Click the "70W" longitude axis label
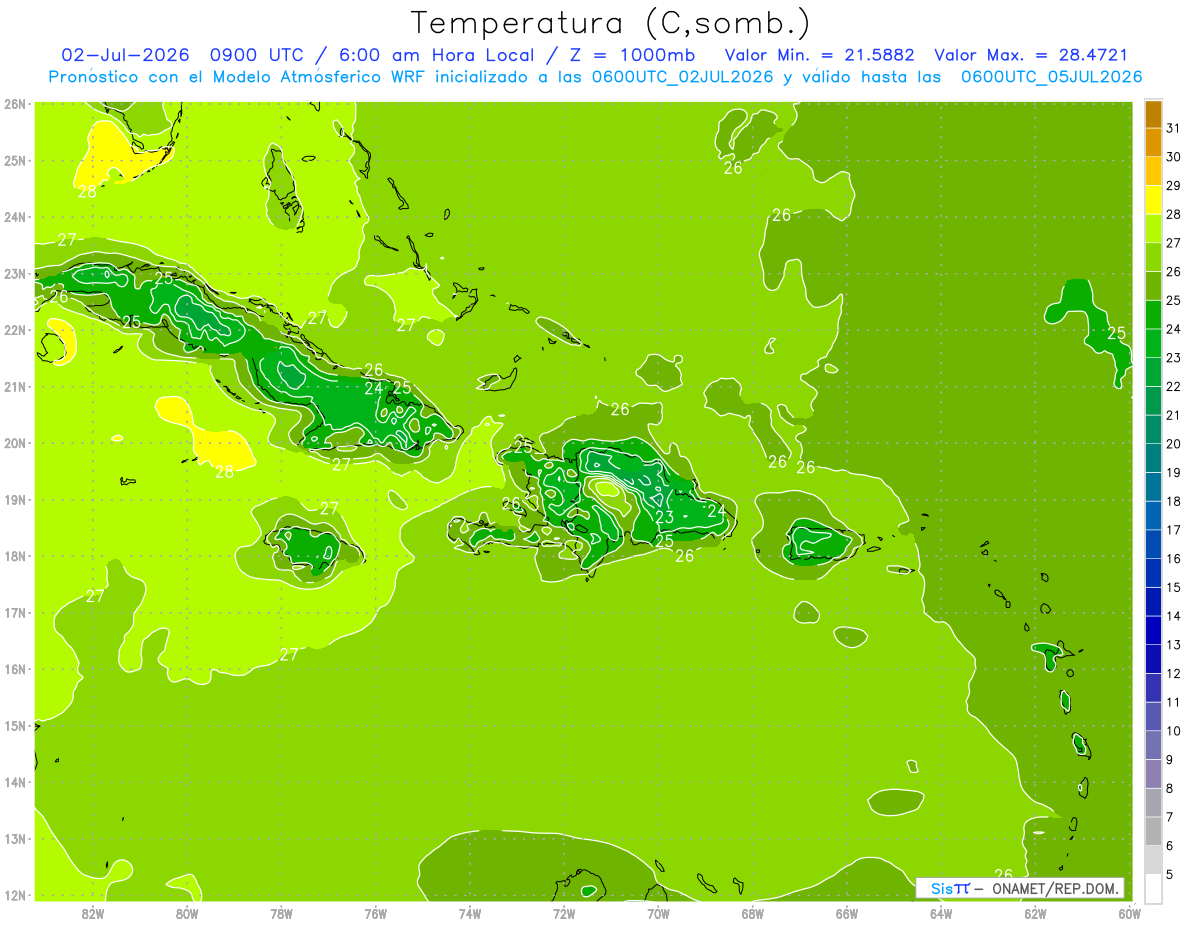The width and height of the screenshot is (1200, 927). click(658, 913)
